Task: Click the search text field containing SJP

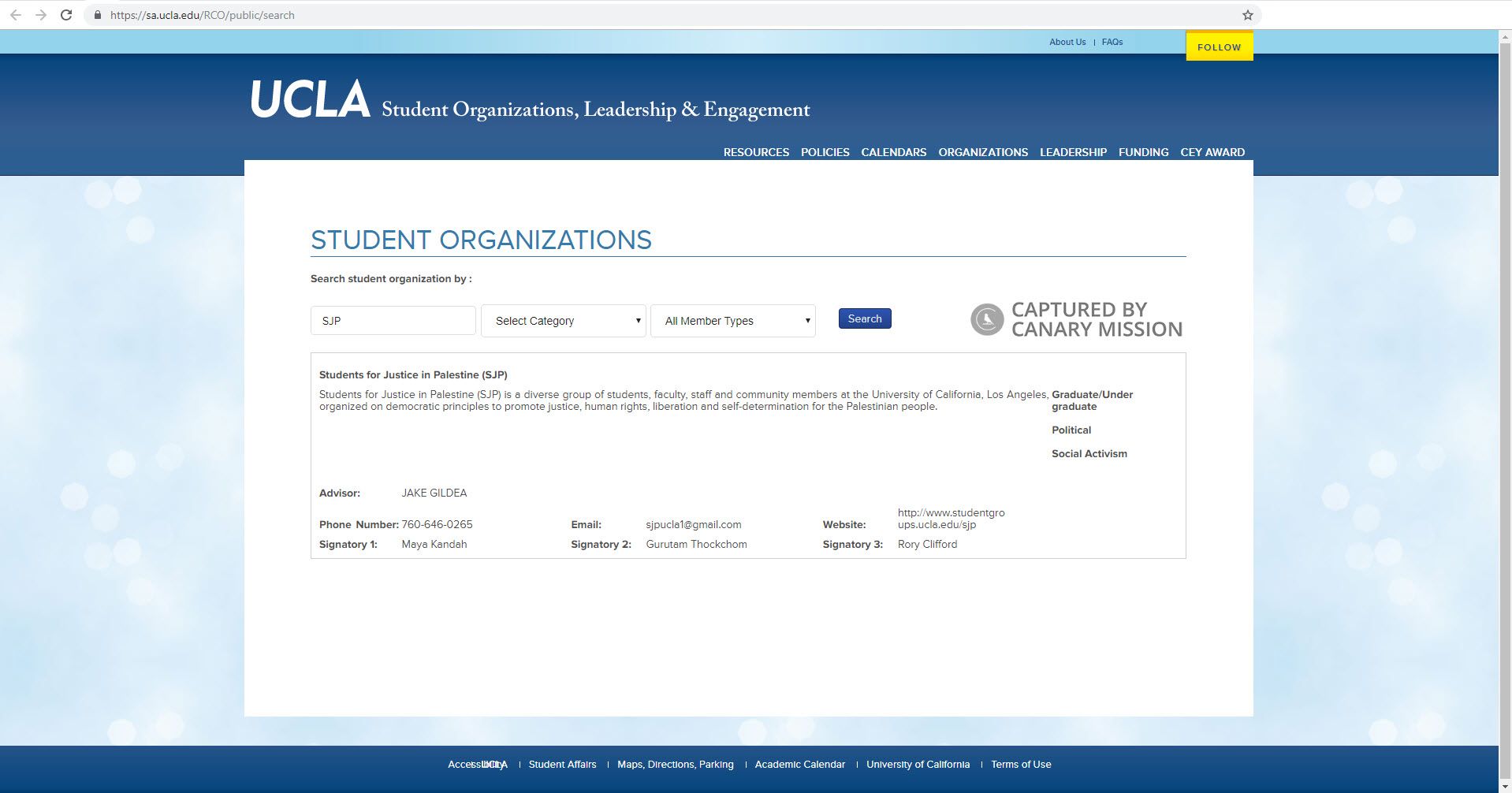Action: [x=393, y=321]
